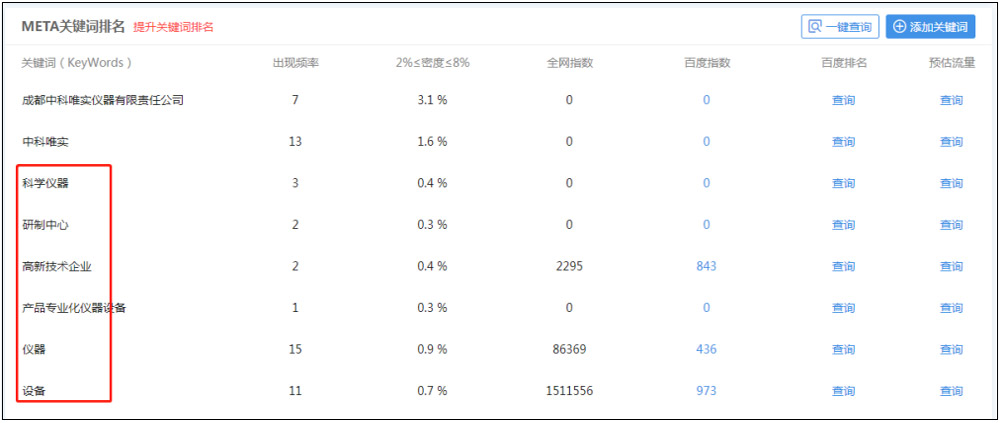Screen dimensions: 1000x423
Task: Click 百度排名 查询 for 成都中科唯实仪器有限责任公司
Action: pyautogui.click(x=843, y=100)
